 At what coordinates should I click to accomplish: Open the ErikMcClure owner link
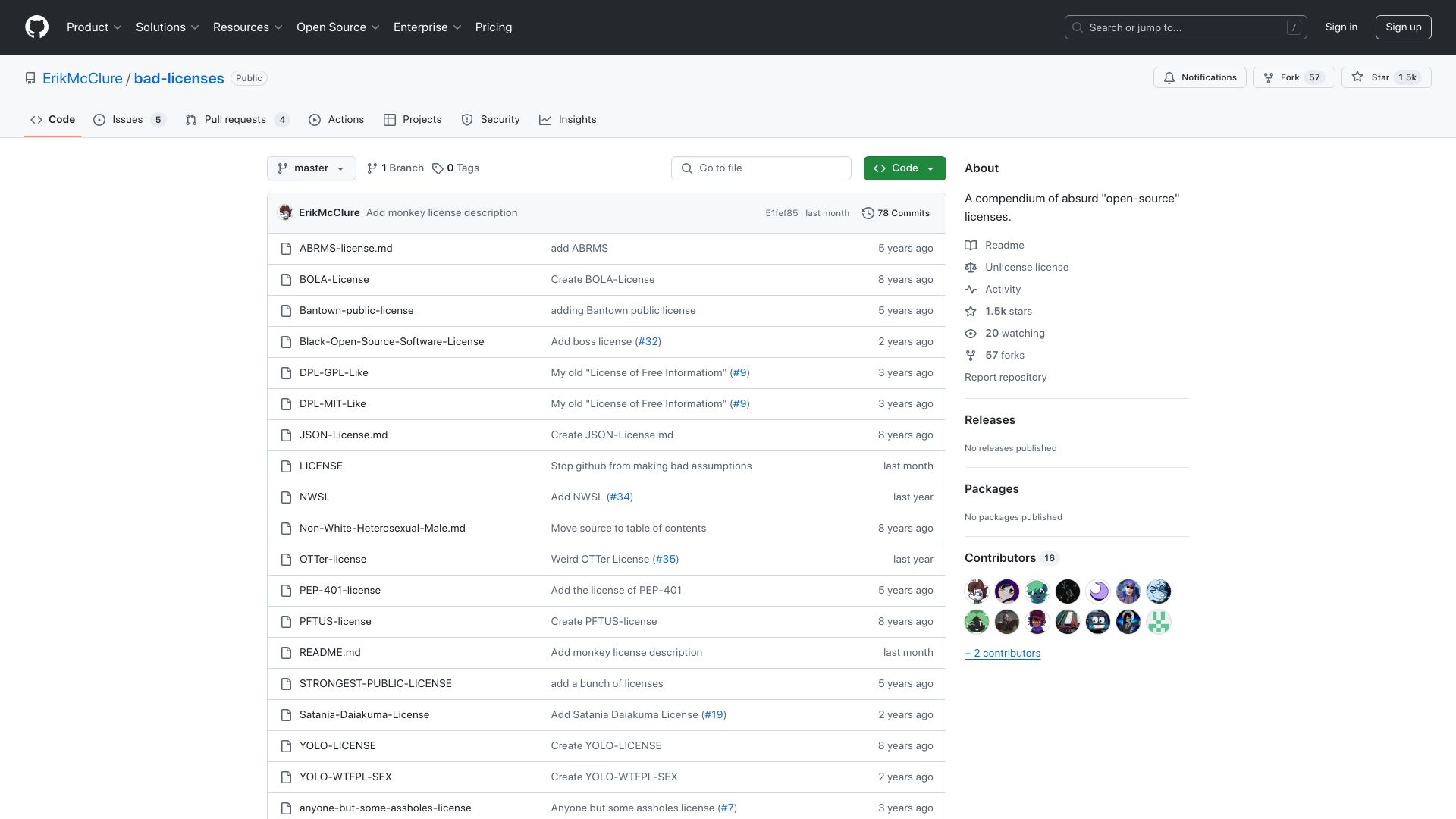83,79
